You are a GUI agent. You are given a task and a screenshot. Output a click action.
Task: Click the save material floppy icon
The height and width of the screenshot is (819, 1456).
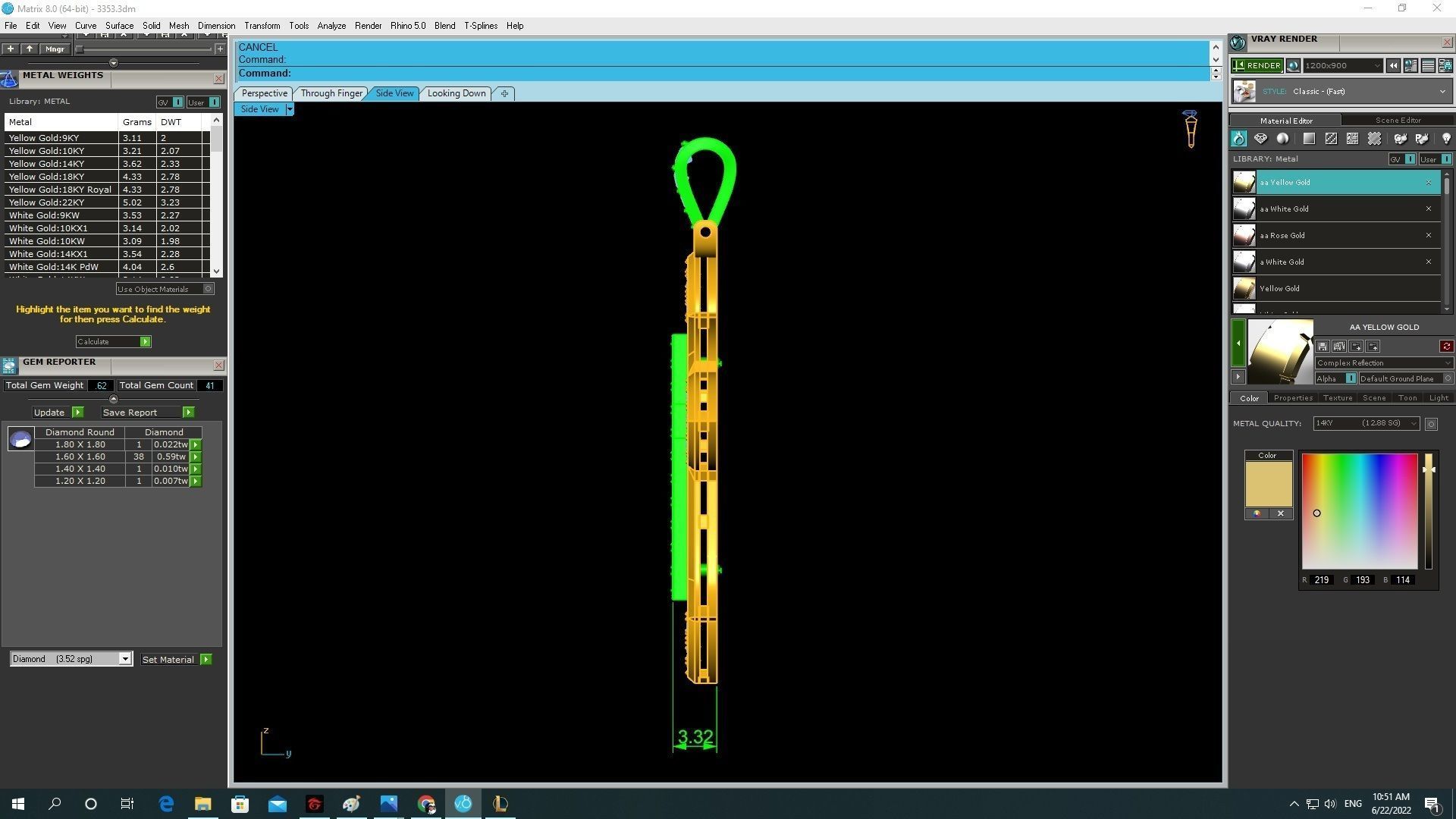pos(1323,347)
